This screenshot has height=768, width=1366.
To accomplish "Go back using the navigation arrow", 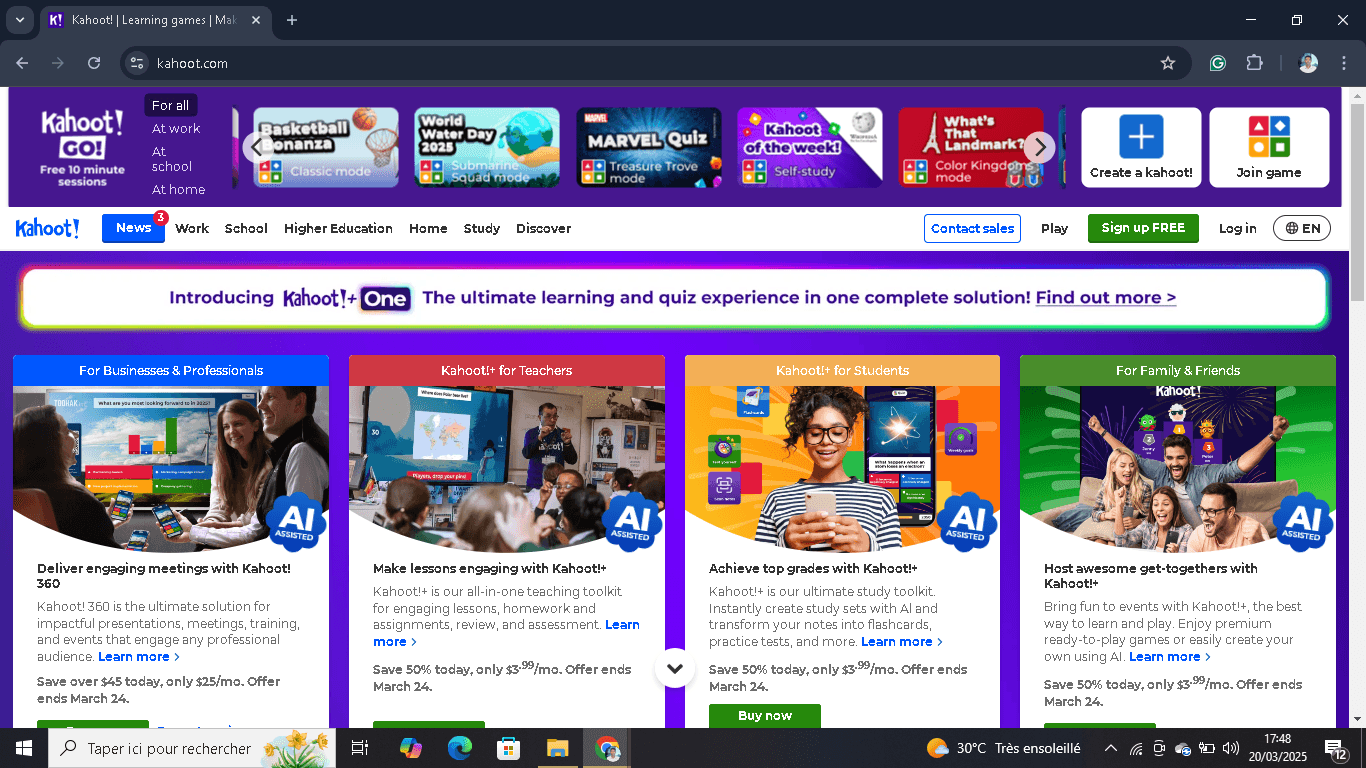I will click(x=21, y=62).
